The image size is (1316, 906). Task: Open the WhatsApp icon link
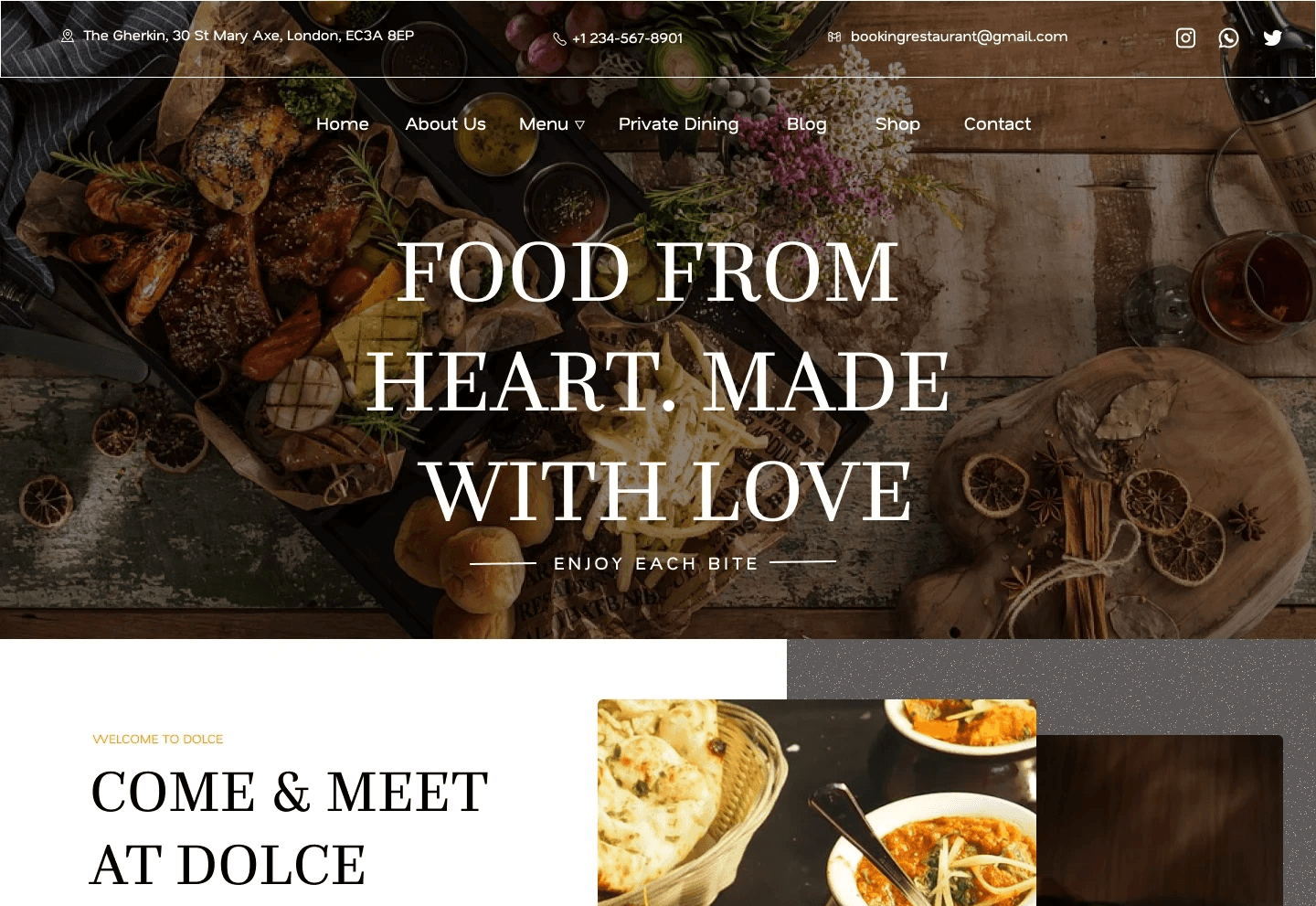click(x=1228, y=37)
